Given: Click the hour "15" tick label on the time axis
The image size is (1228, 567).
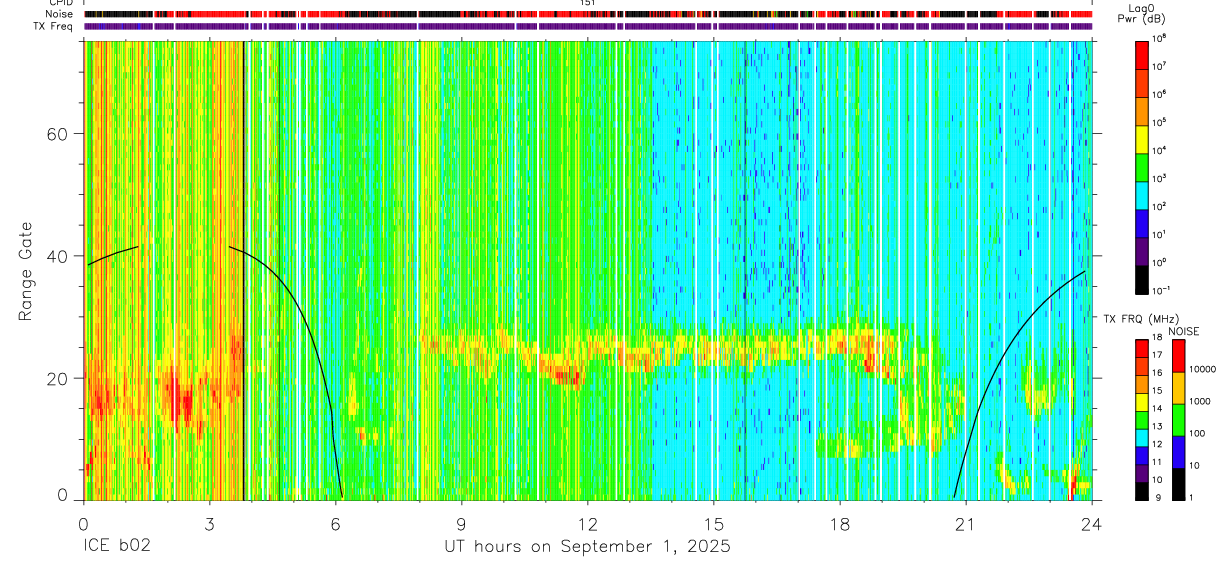Looking at the screenshot, I should pos(714,523).
